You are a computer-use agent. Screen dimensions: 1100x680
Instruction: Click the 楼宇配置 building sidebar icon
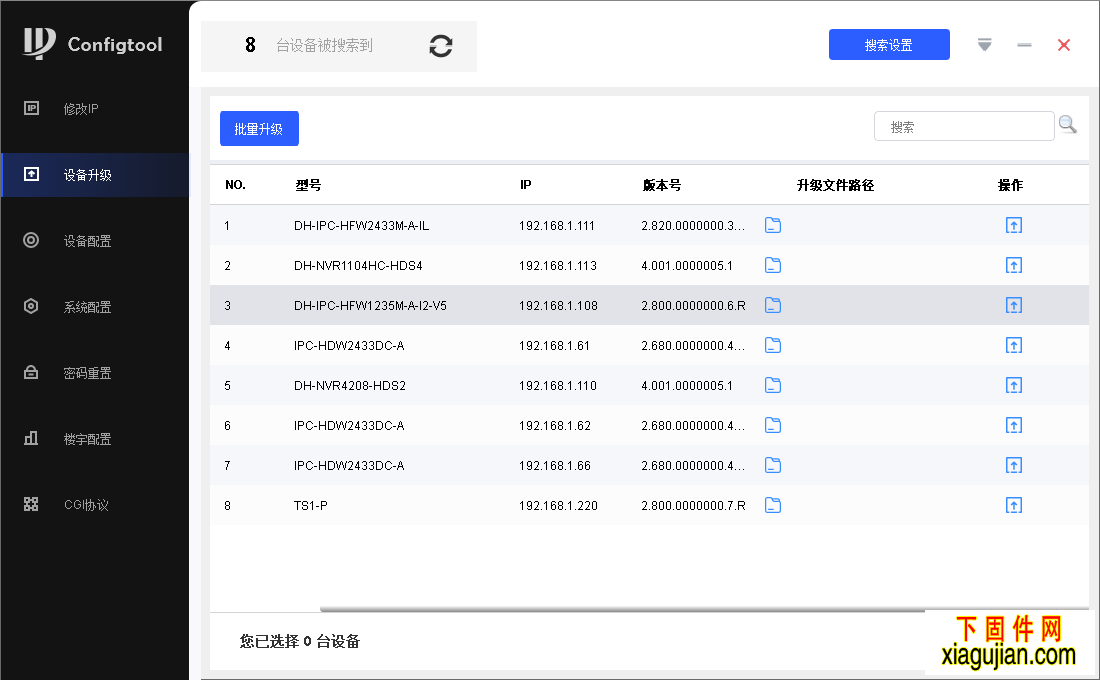[31, 438]
